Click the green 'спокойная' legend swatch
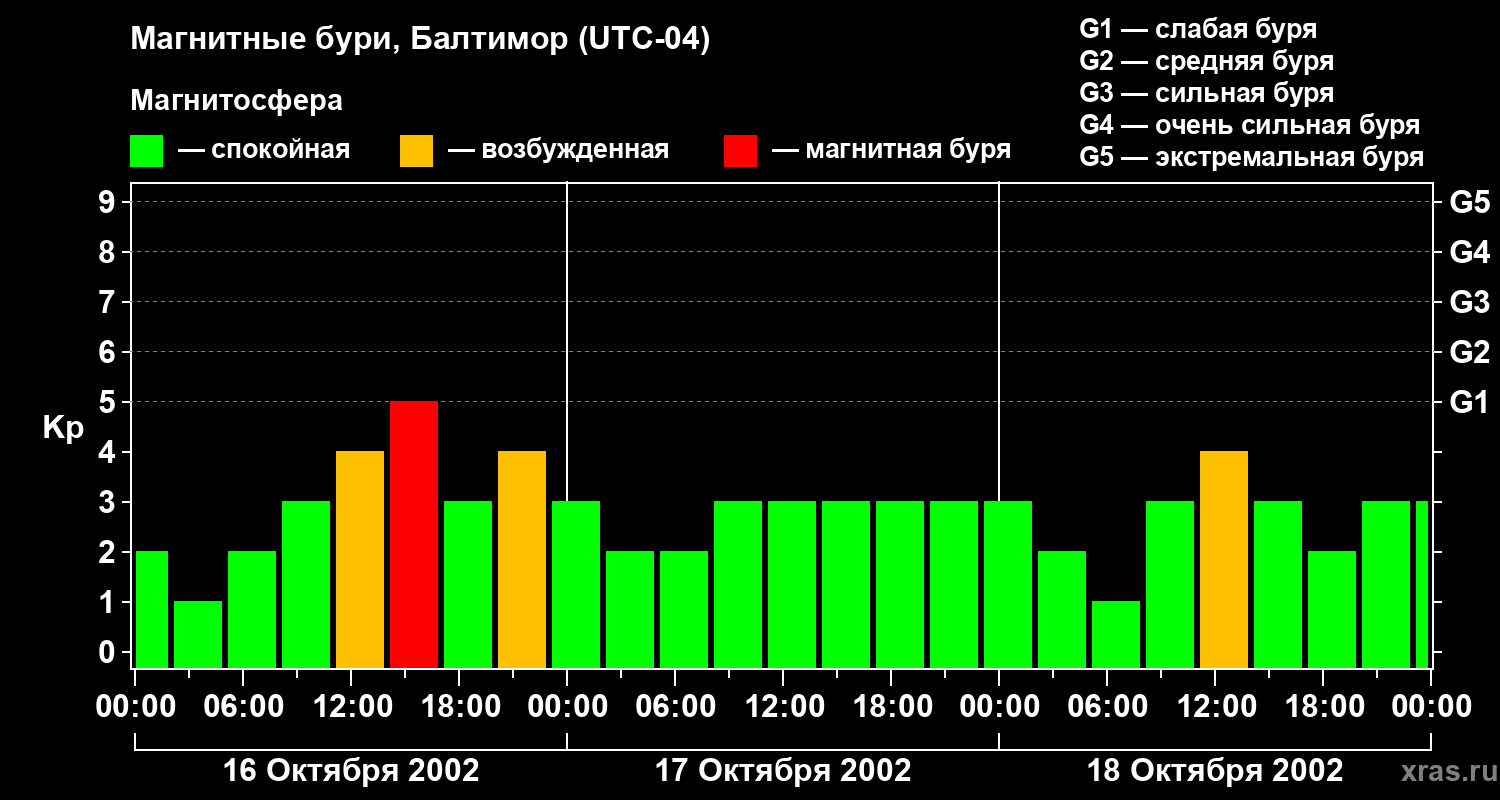Image resolution: width=1500 pixels, height=800 pixels. 147,151
